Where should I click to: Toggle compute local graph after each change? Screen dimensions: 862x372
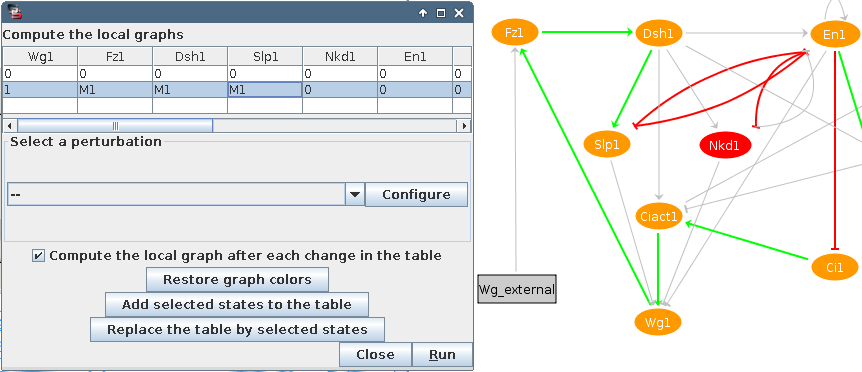38,256
